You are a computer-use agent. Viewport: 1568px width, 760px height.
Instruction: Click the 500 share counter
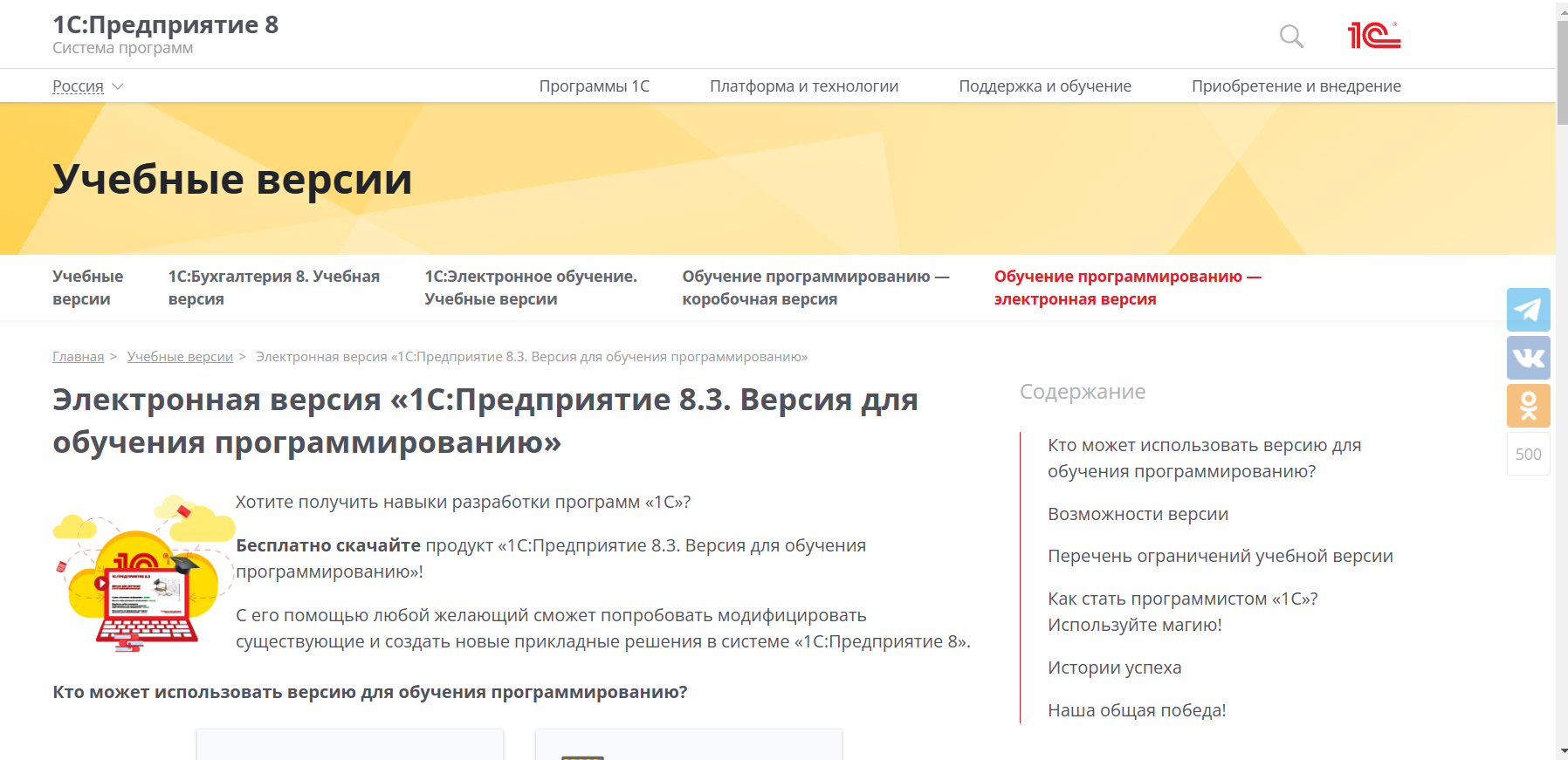[1528, 454]
